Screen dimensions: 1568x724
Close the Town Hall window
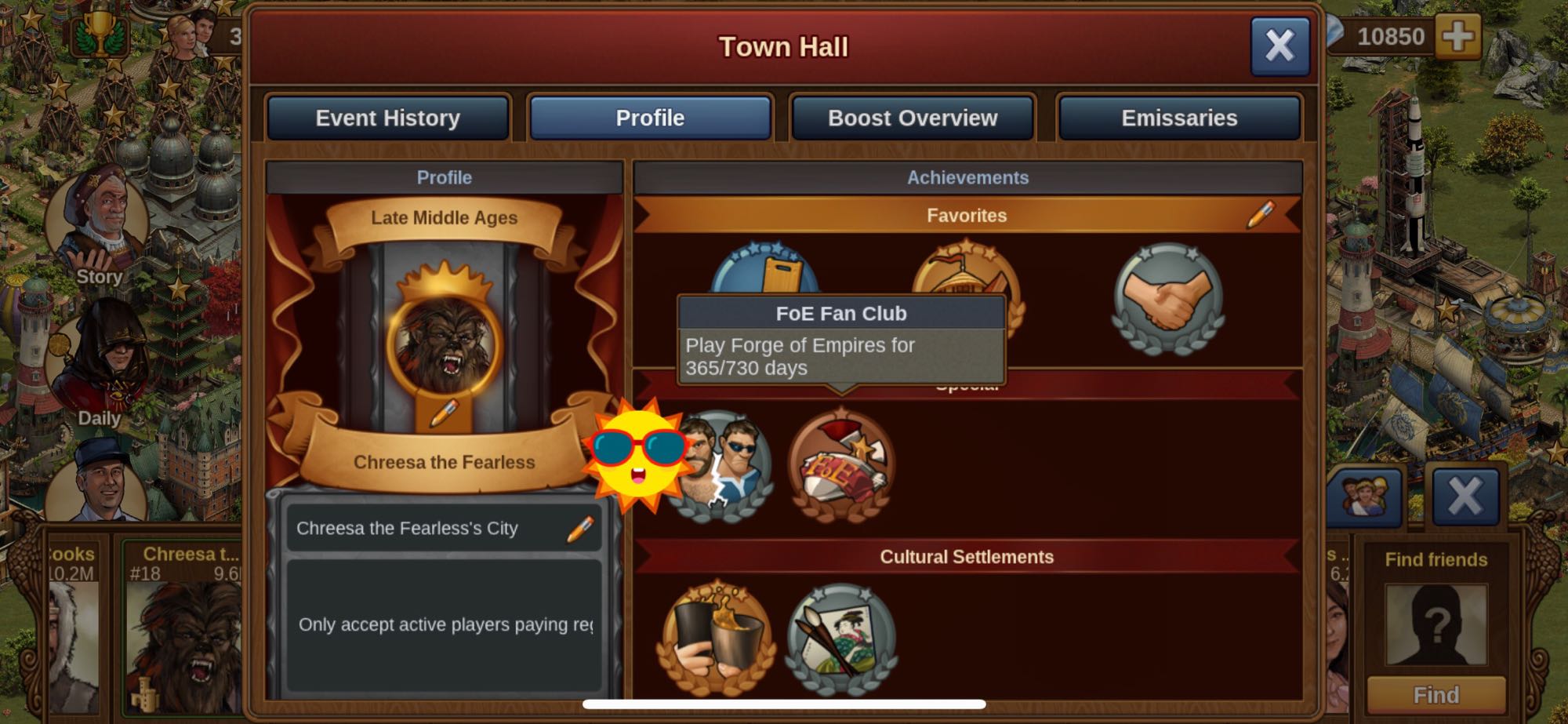(x=1279, y=46)
